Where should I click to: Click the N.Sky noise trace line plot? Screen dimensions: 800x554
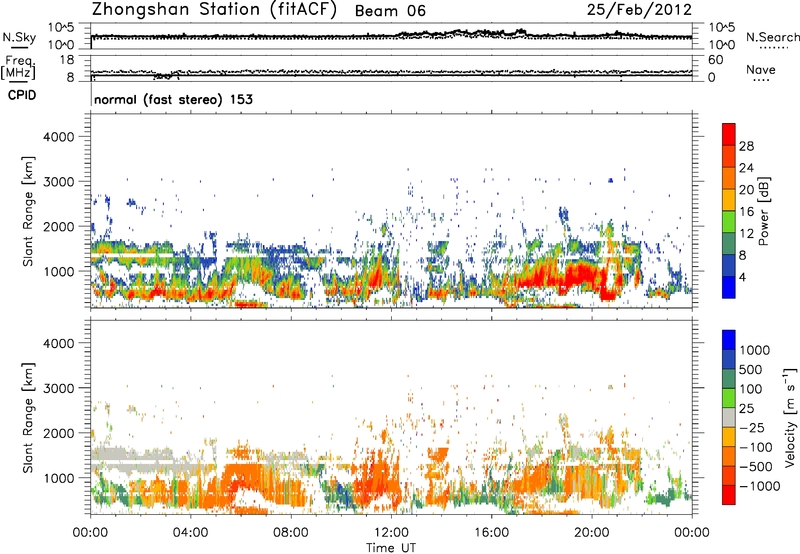coord(391,36)
